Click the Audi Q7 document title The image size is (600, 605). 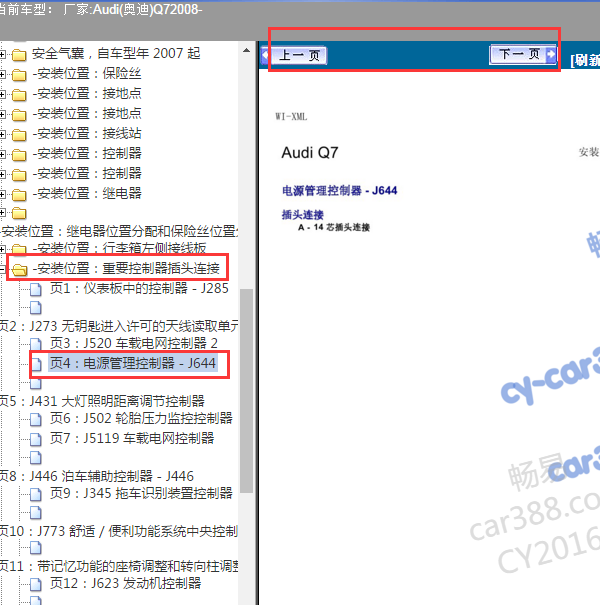(x=309, y=153)
